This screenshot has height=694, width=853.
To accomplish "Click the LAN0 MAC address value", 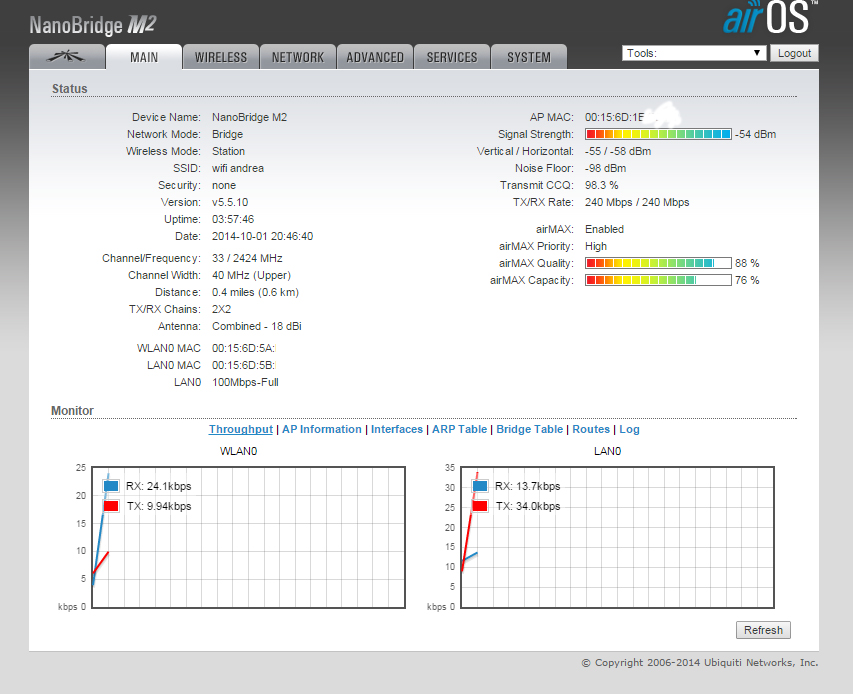I will 244,365.
